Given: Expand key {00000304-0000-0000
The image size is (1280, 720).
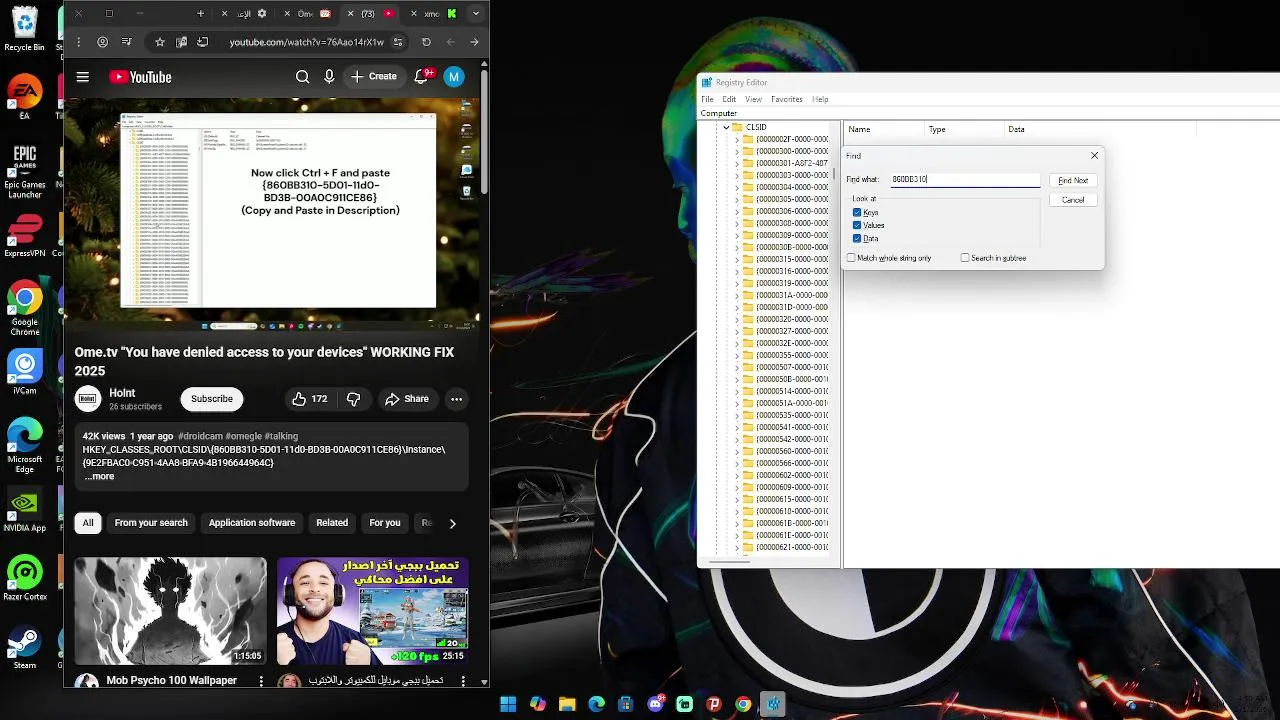Looking at the screenshot, I should point(737,187).
